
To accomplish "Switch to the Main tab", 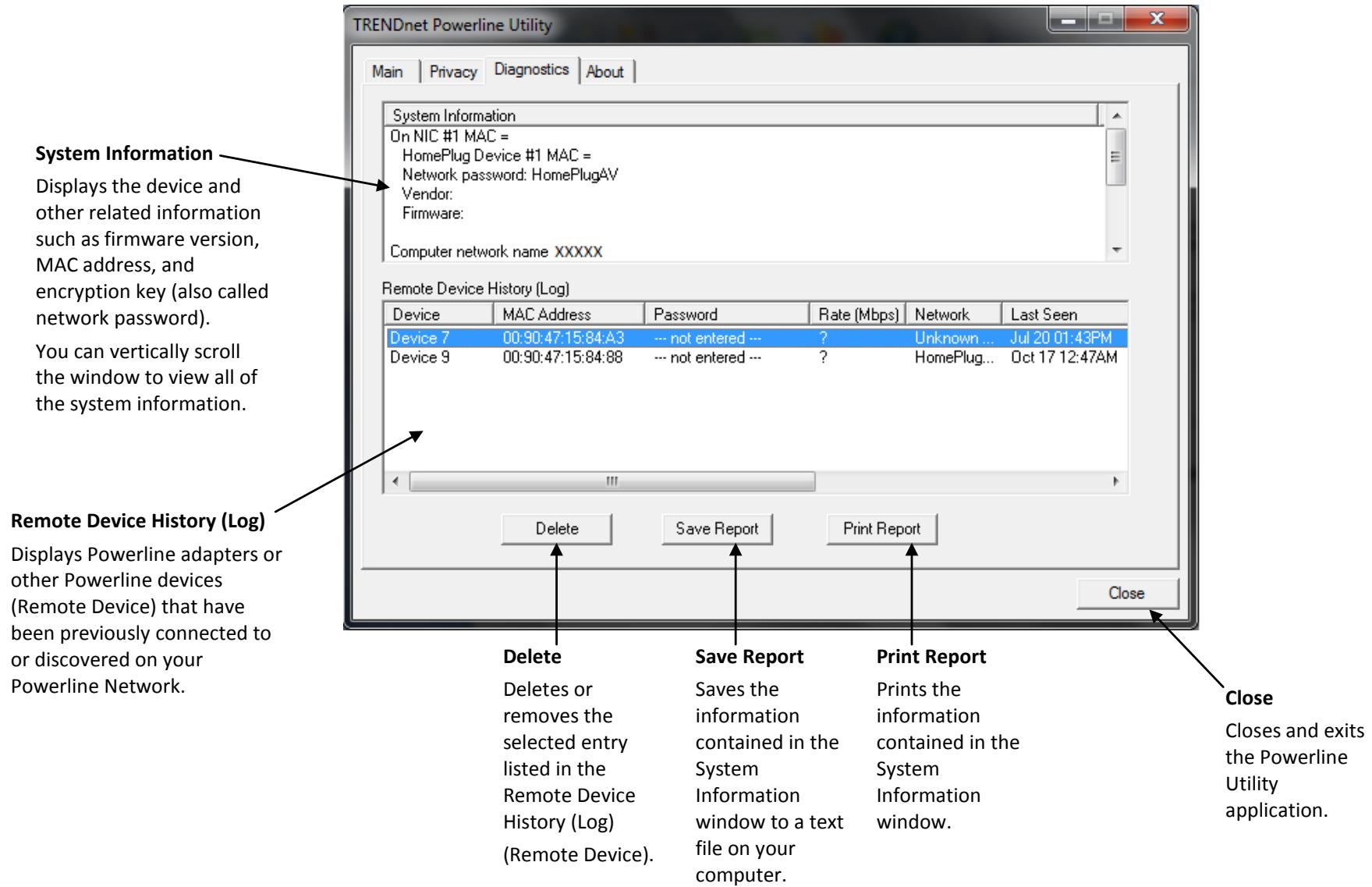I will tap(387, 72).
